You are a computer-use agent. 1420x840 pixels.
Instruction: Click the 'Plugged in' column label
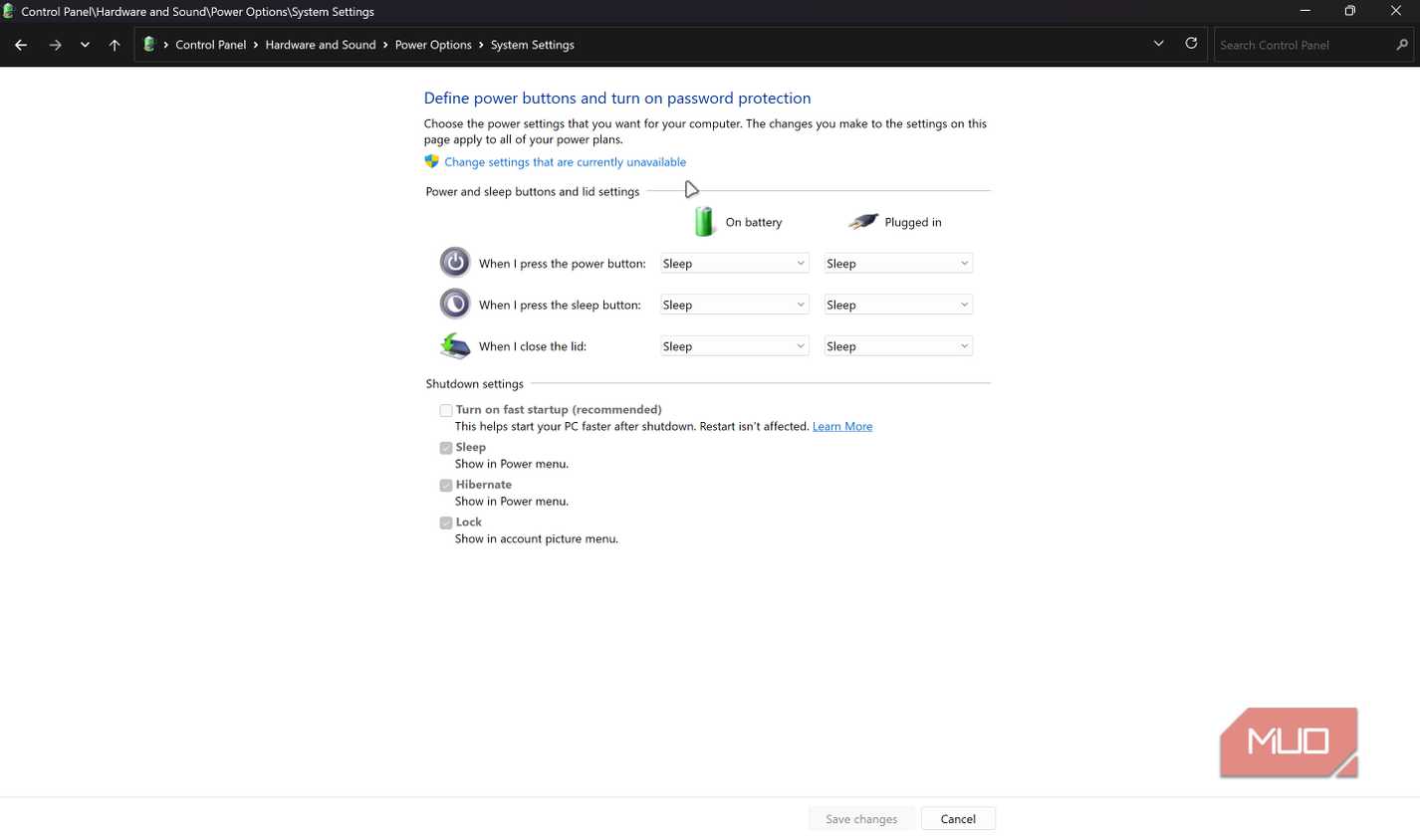click(x=913, y=222)
